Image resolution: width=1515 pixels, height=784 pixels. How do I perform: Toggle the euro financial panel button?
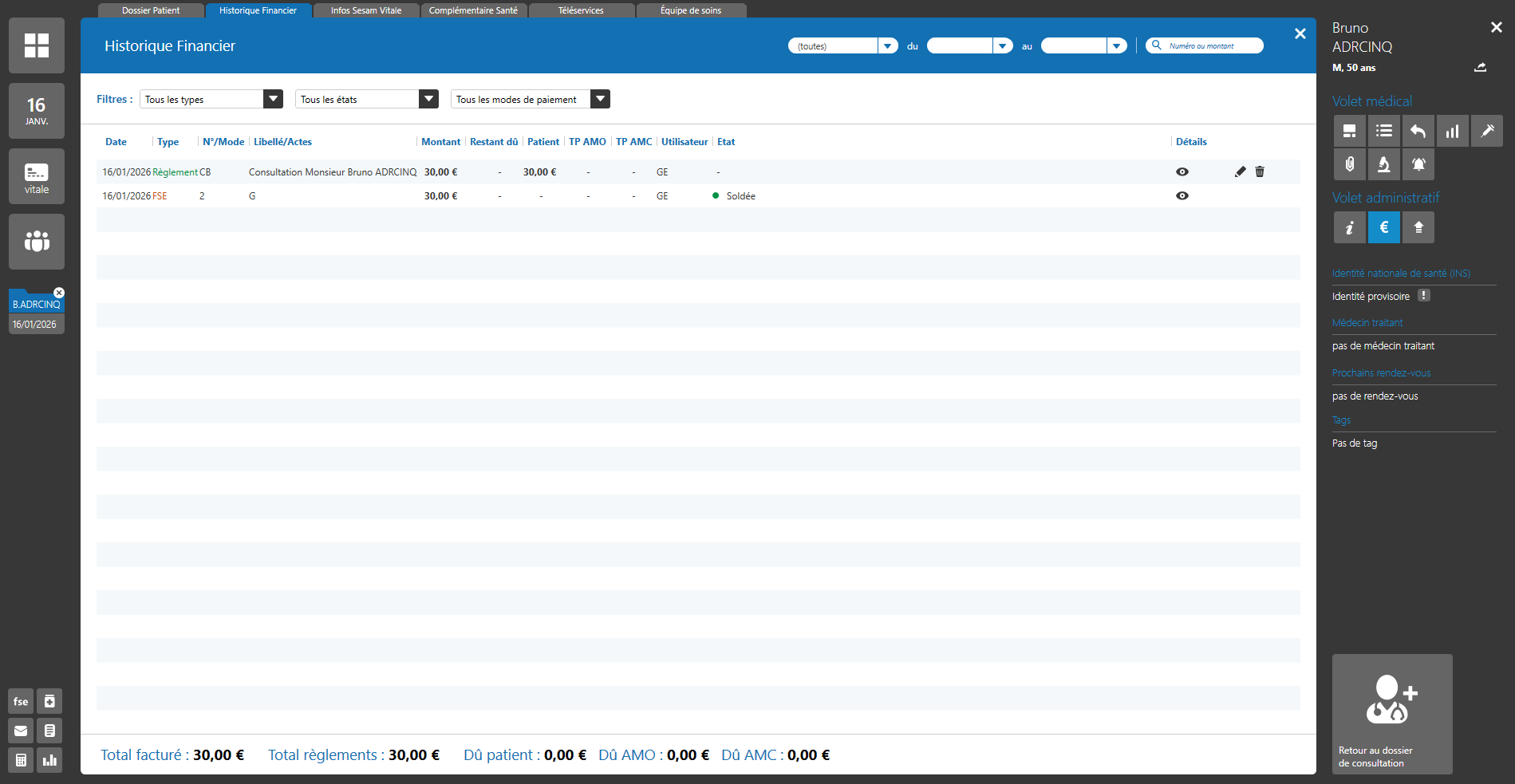1383,227
